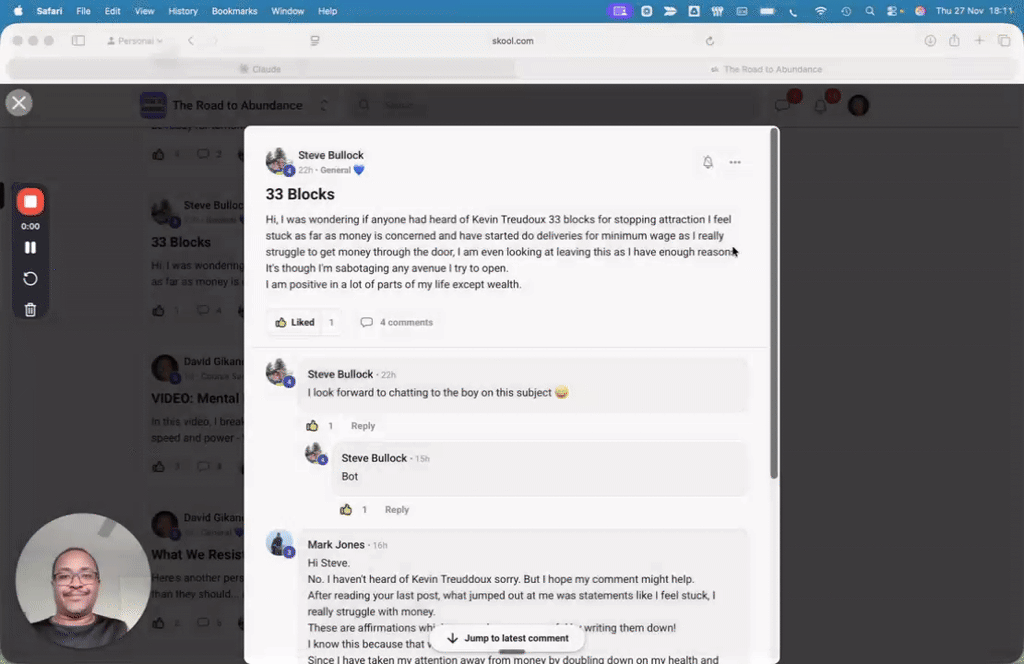
Task: Open the Apple menu
Action: [x=18, y=11]
